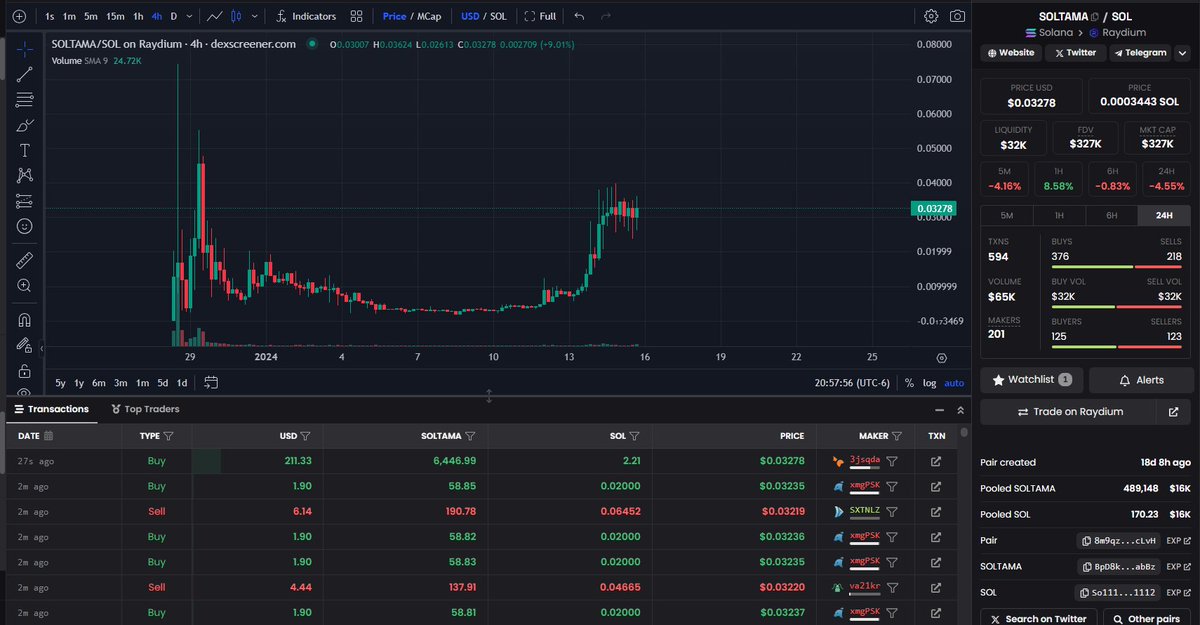
Task: Toggle auto scale on chart
Action: click(954, 382)
